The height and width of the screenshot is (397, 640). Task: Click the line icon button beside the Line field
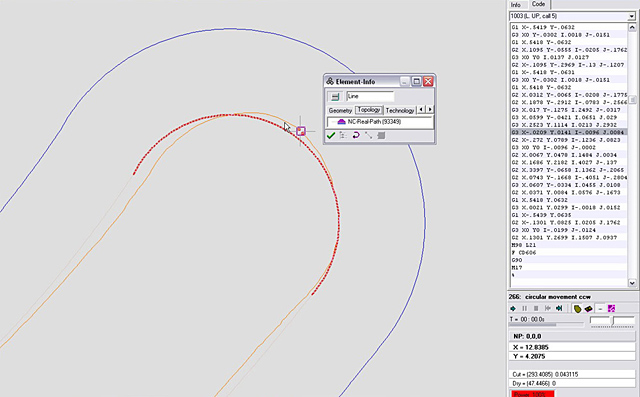pos(335,97)
